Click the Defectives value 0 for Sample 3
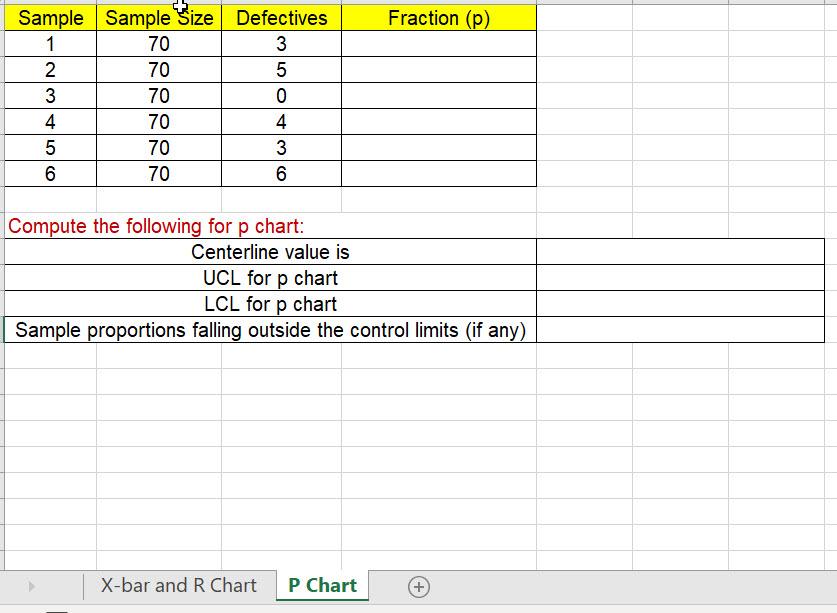The width and height of the screenshot is (837, 613). point(280,95)
